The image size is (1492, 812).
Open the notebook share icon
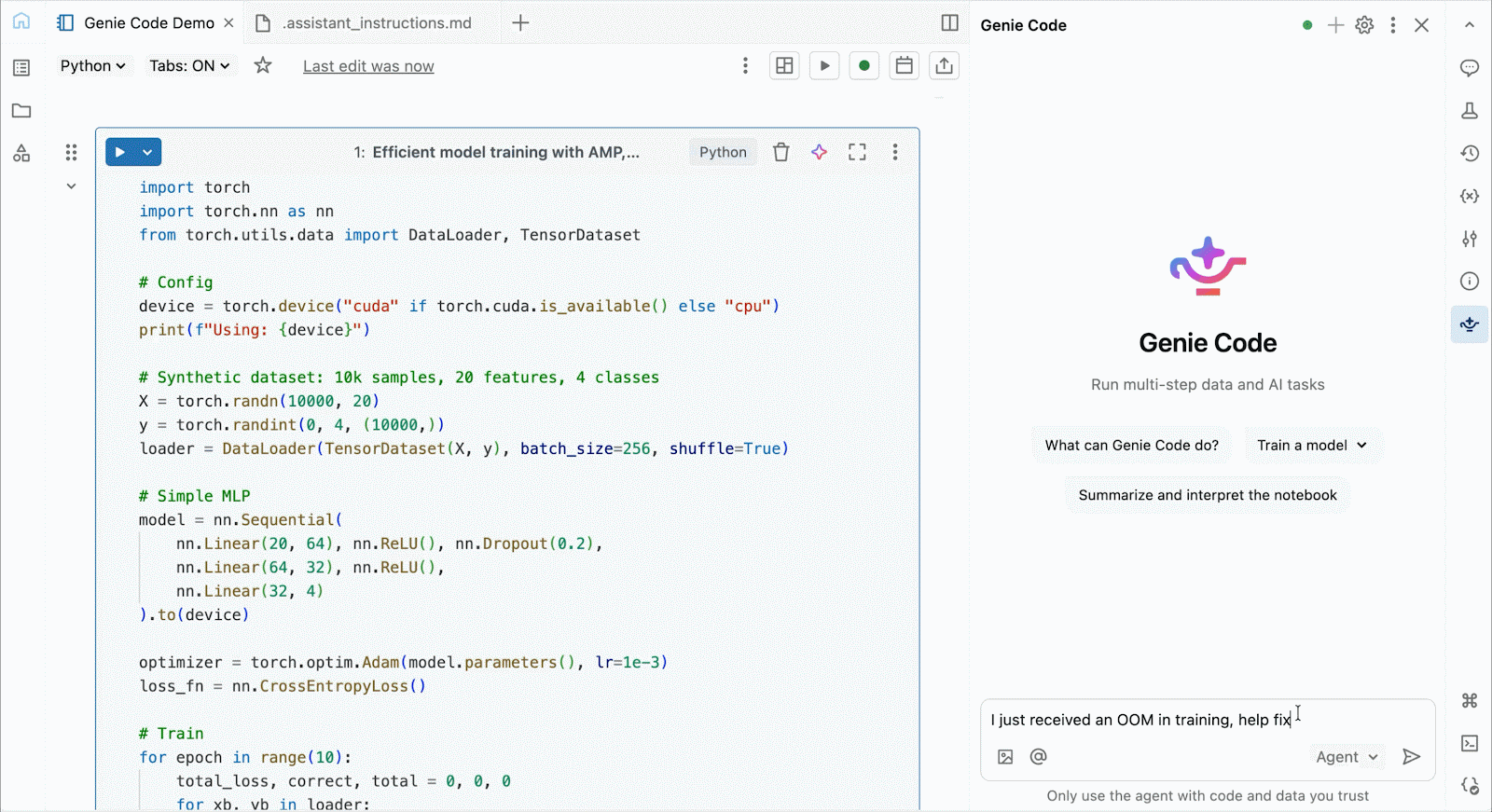944,66
